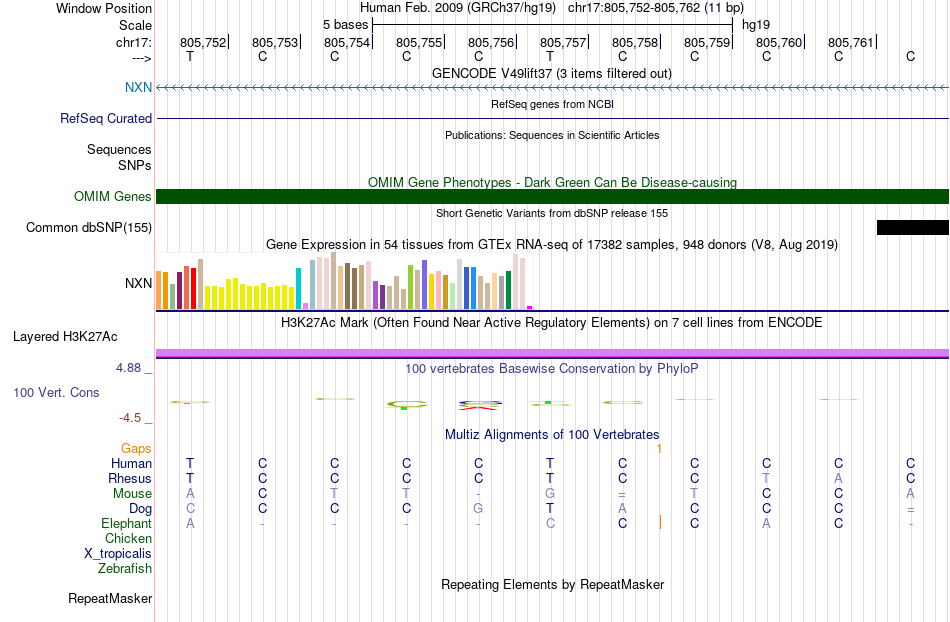
Task: Click the sequence direction arrow label
Action: tap(142, 58)
